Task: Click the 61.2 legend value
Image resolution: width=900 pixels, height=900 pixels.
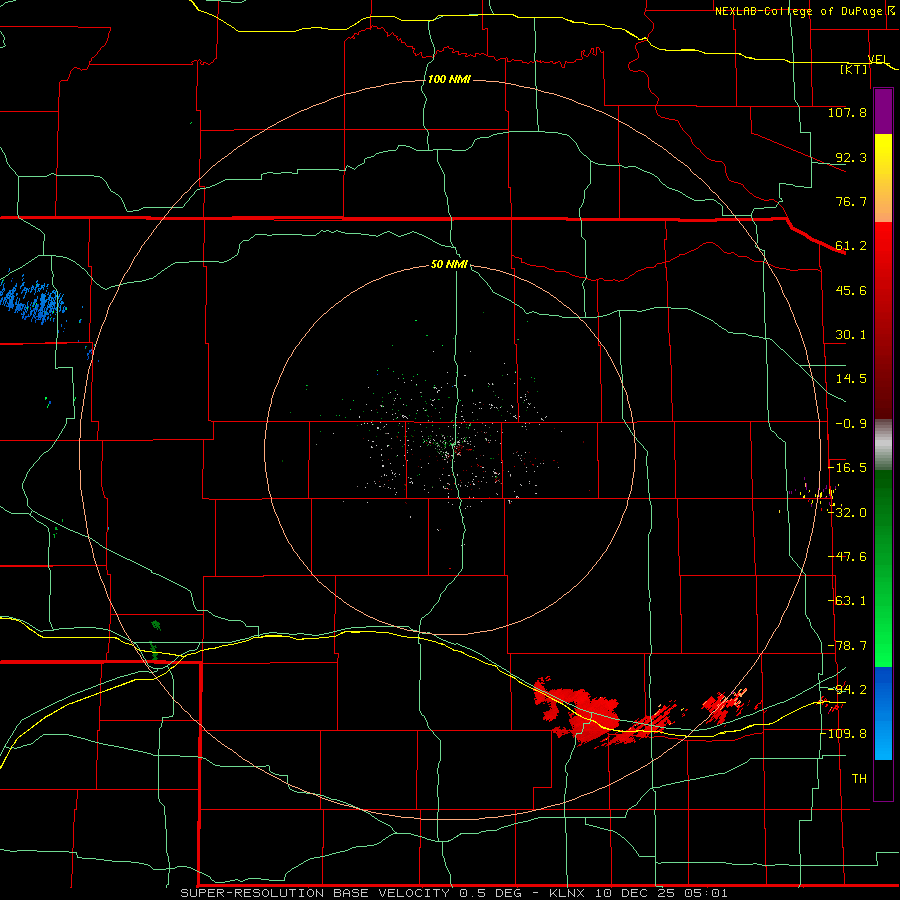Action: [851, 246]
